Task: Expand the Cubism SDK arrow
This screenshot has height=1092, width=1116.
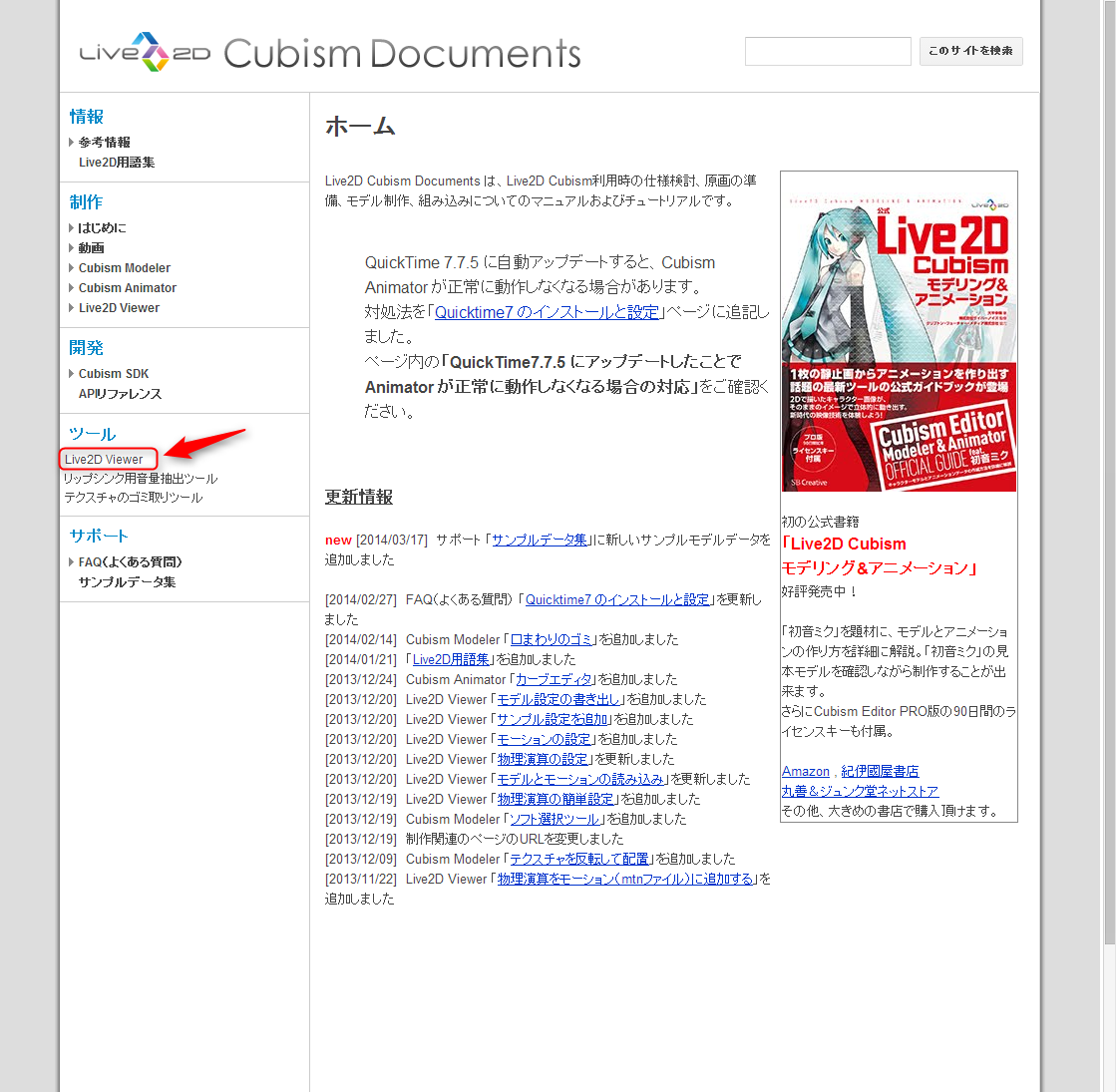Action: 71,374
